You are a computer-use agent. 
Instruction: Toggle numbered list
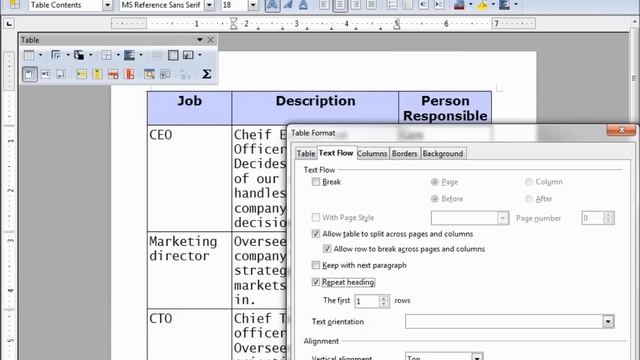pyautogui.click(x=392, y=5)
